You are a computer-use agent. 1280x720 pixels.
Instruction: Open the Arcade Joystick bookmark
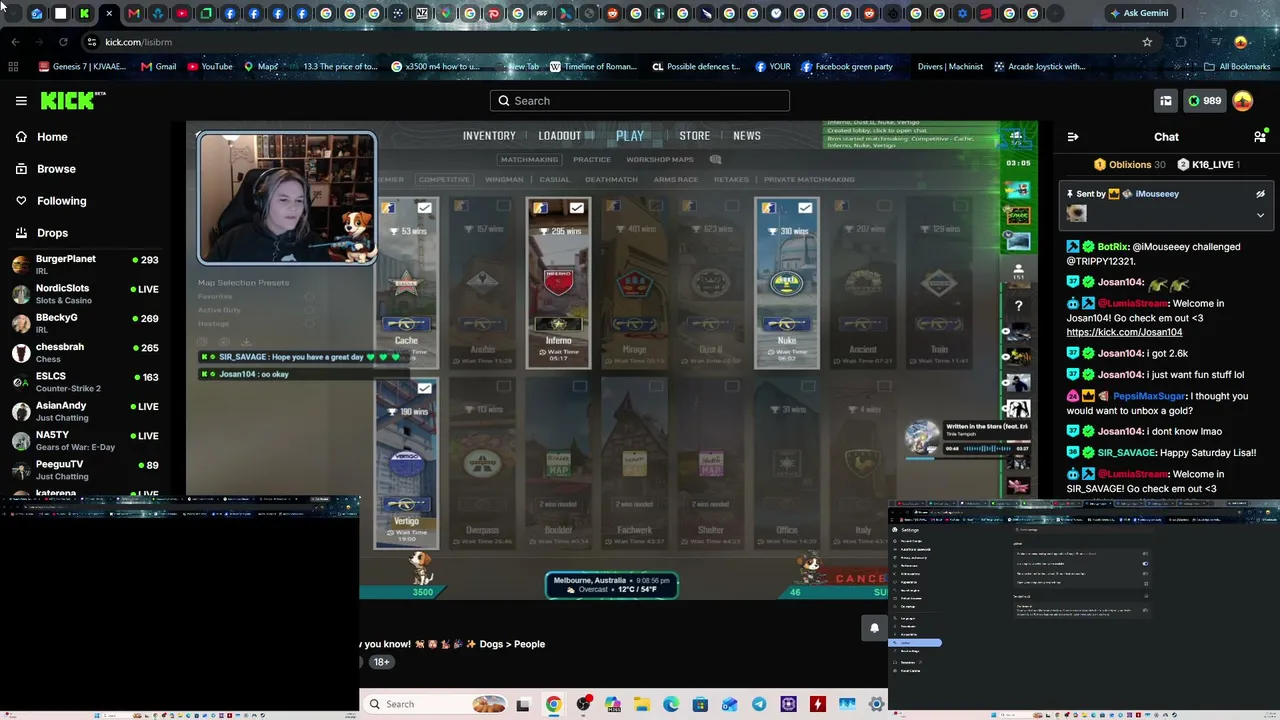[1040, 67]
